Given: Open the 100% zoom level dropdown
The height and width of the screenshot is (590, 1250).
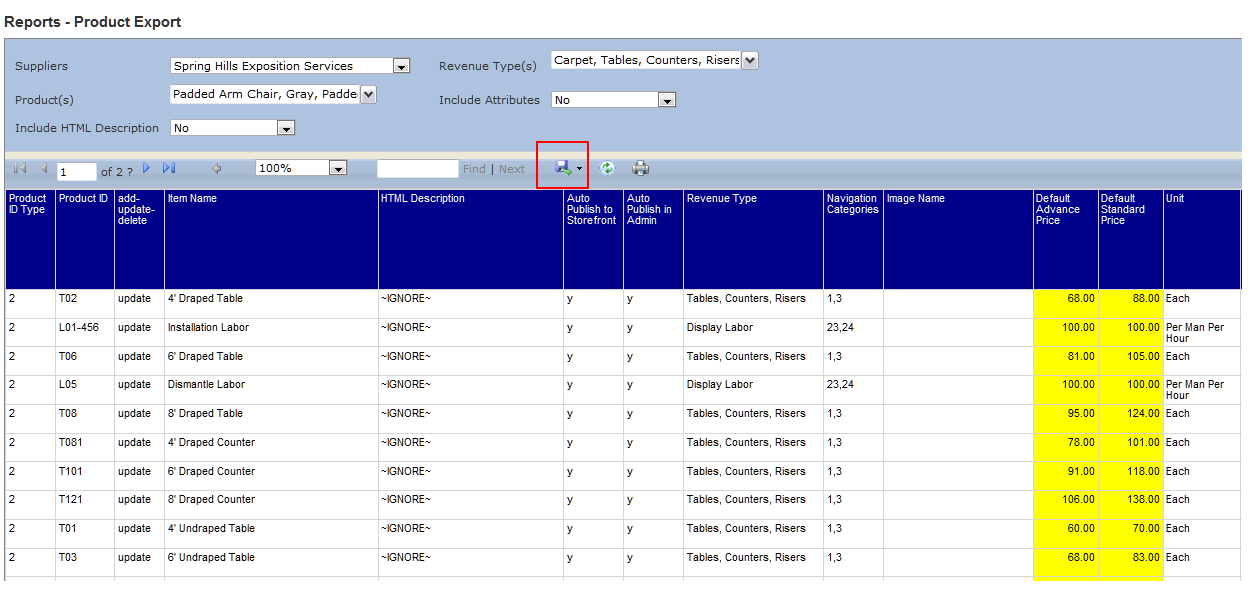Looking at the screenshot, I should [337, 167].
